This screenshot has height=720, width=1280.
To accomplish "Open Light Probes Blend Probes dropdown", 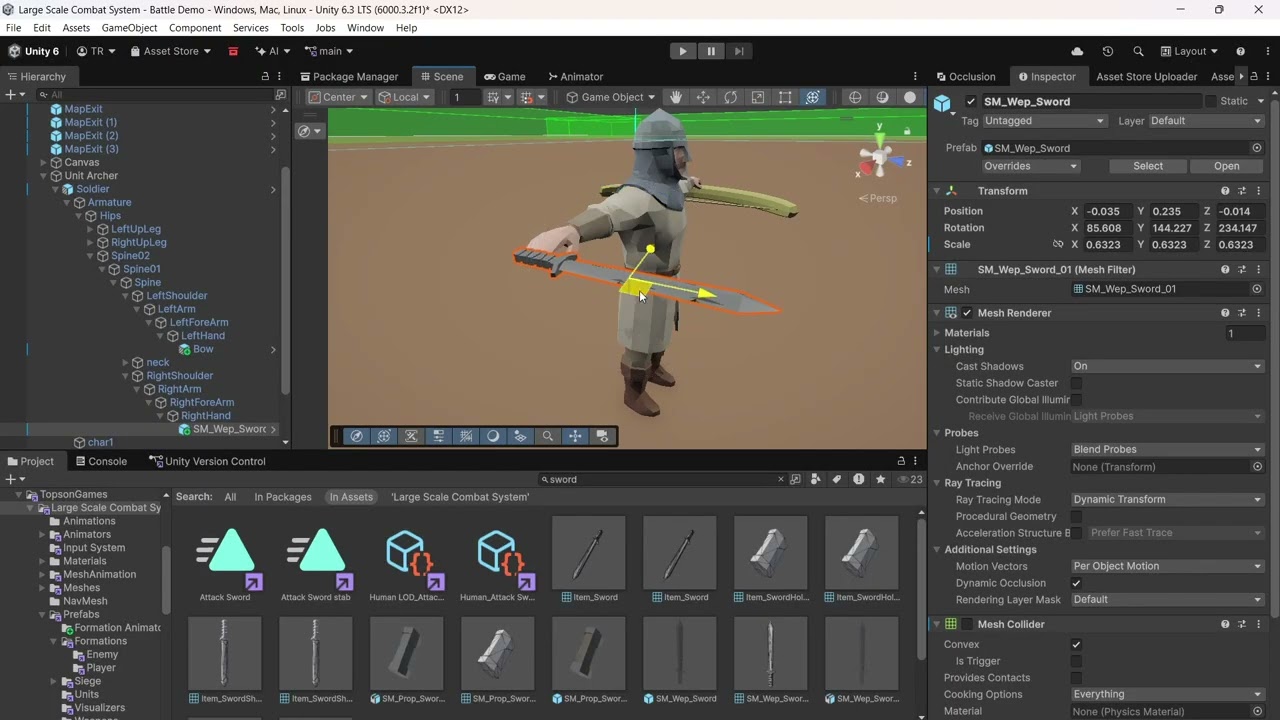I will 1168,449.
